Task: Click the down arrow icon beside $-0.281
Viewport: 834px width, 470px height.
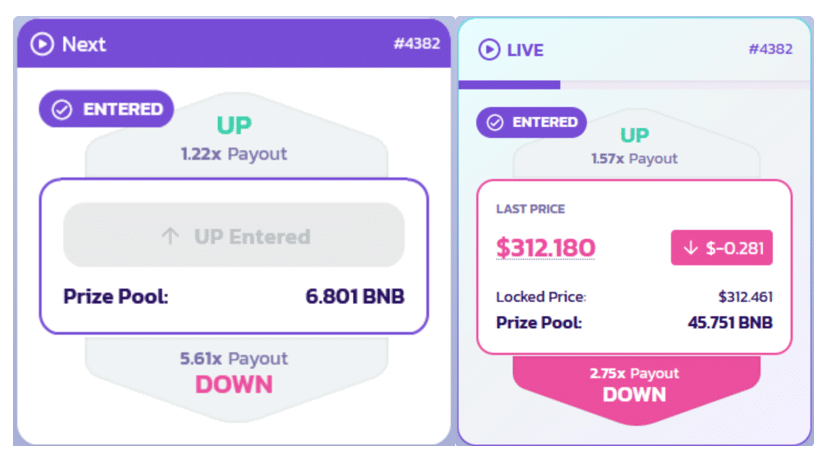Action: 690,248
